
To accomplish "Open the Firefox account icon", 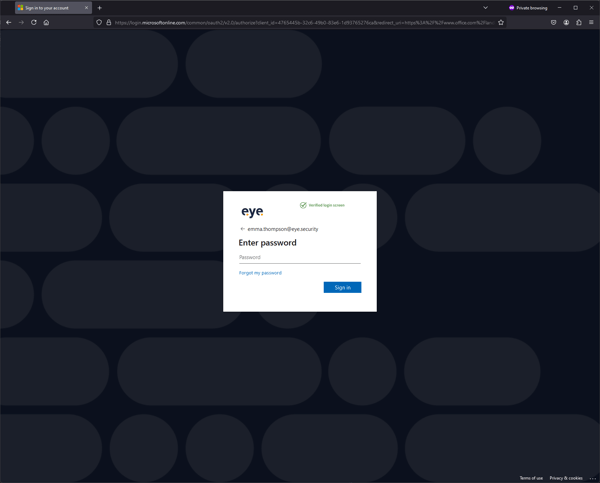I will 566,23.
